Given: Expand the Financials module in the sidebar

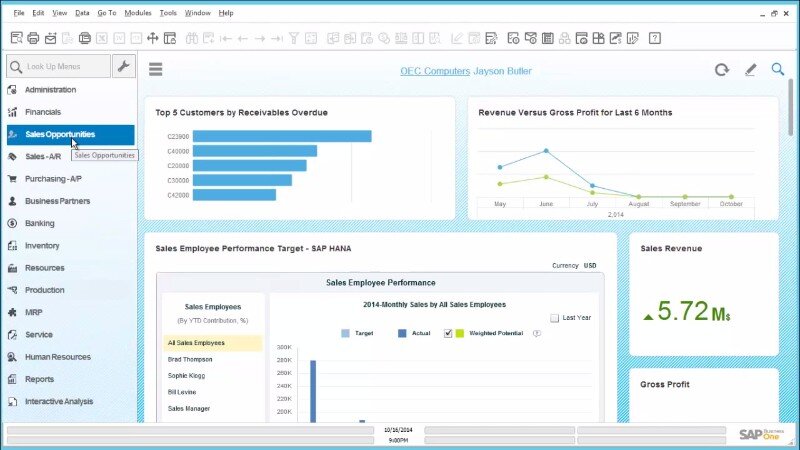Looking at the screenshot, I should 43,112.
